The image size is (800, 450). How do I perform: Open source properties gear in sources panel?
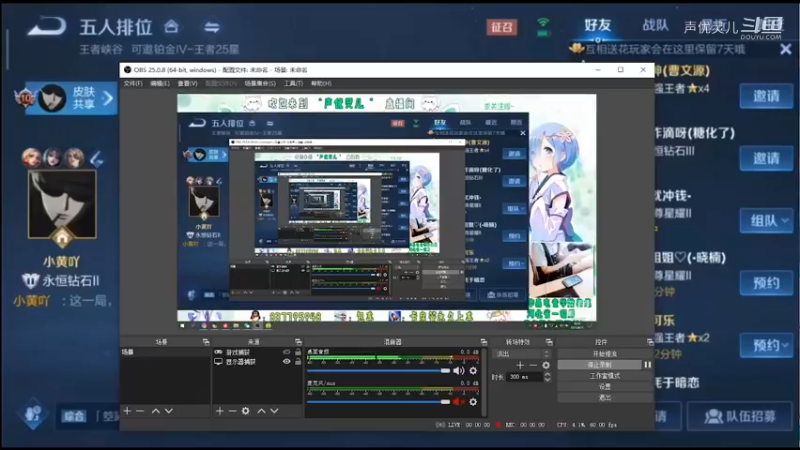(x=245, y=411)
